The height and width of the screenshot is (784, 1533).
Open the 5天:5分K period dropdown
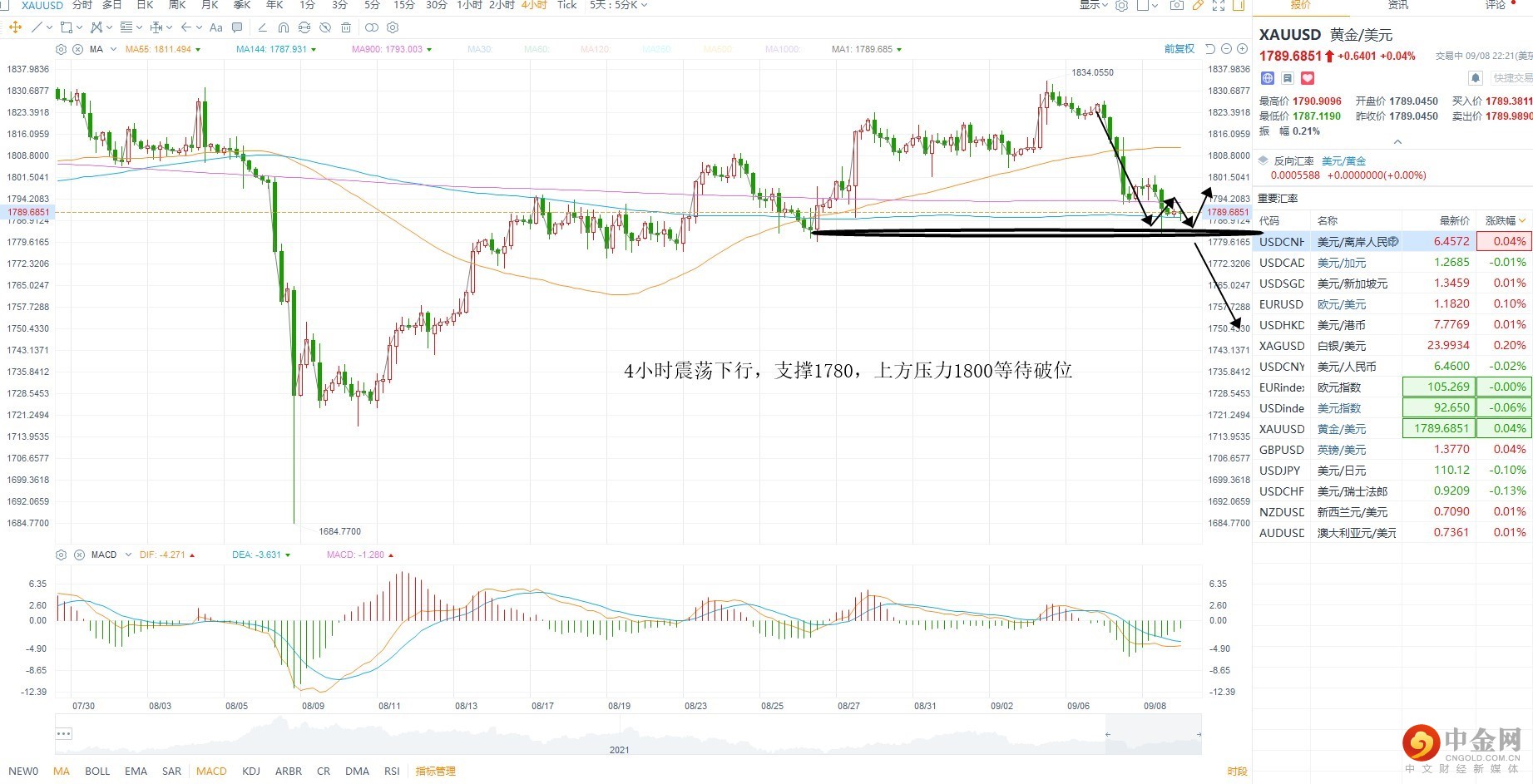coord(618,5)
